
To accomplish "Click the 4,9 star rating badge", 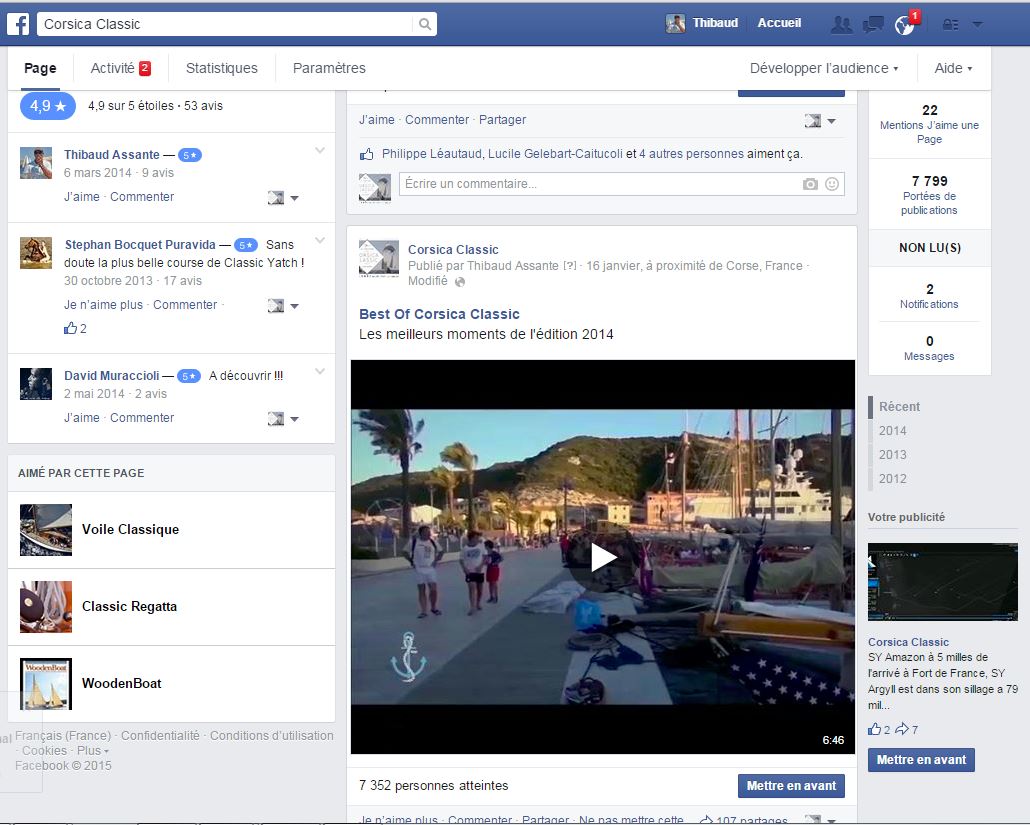I will click(48, 106).
